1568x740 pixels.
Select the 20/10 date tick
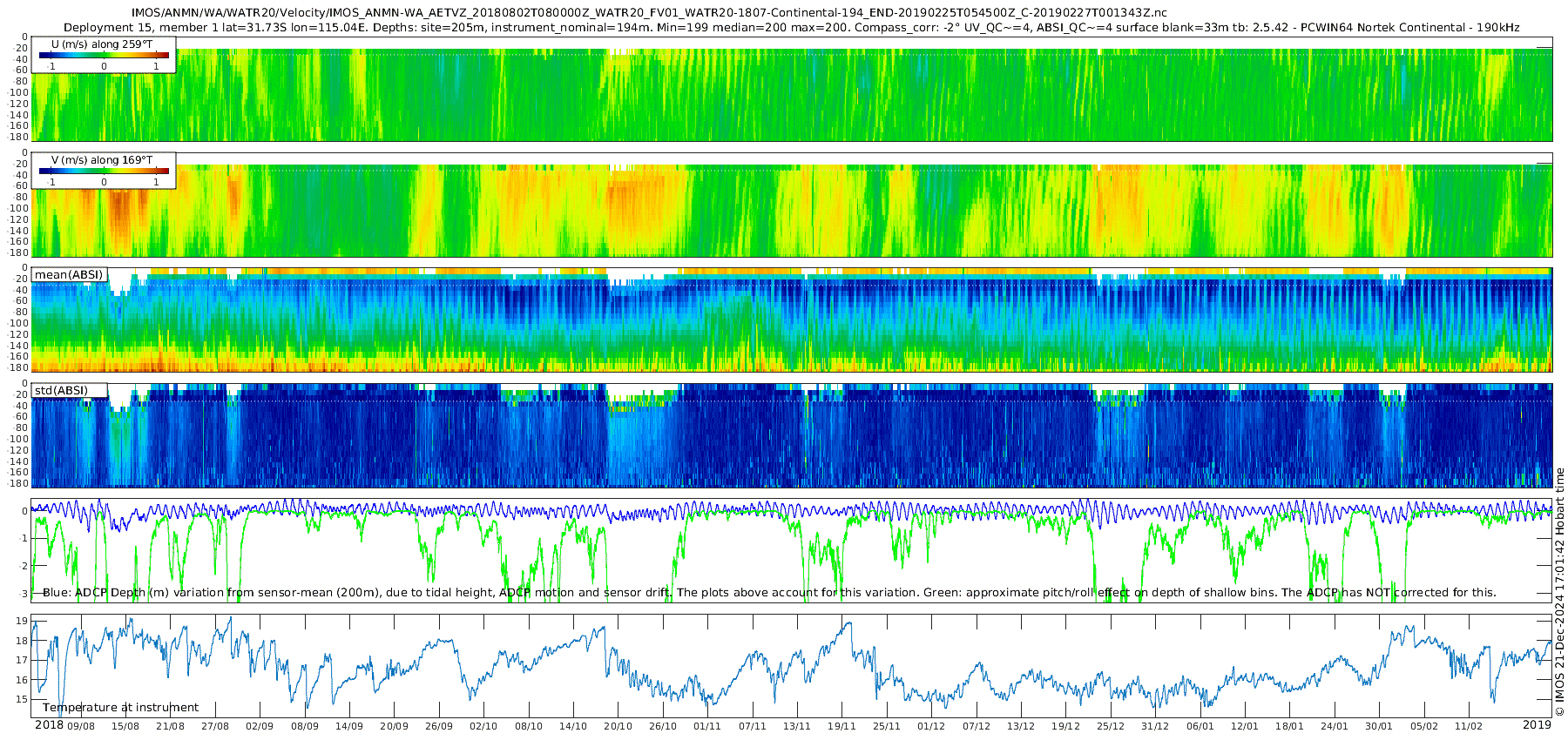point(618,726)
